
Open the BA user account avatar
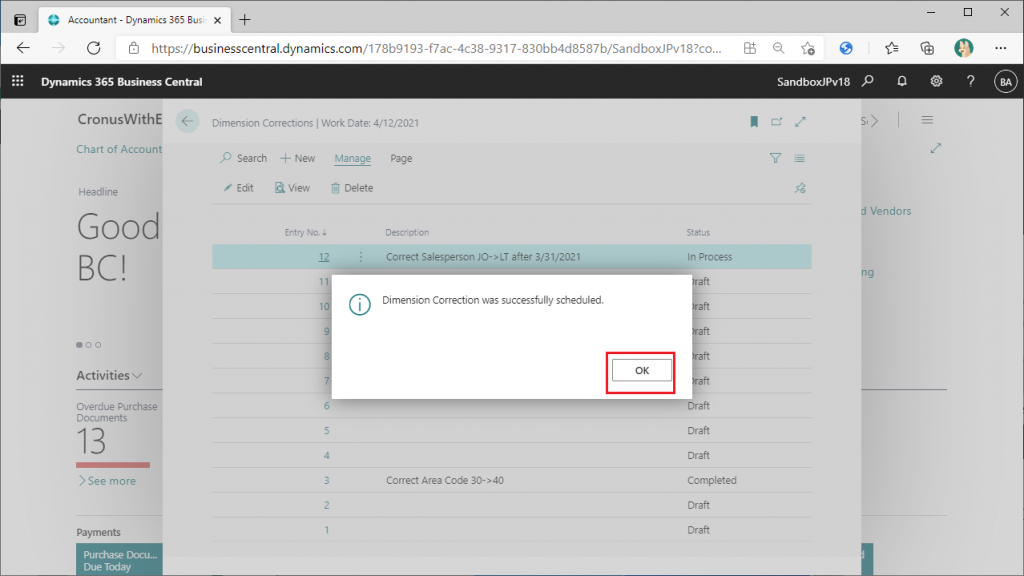1005,82
